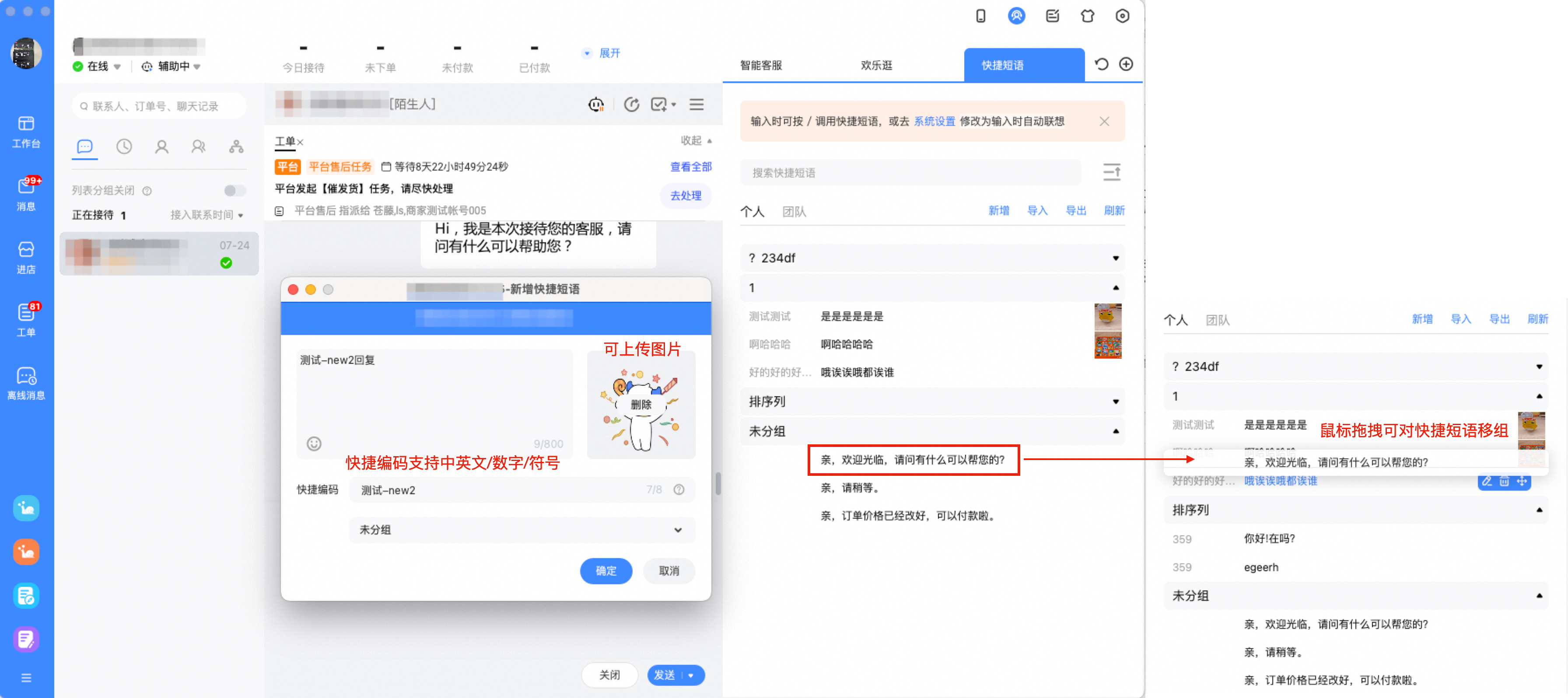Screen dimensions: 1568x698
Task: Select the chat conversations list icon
Action: pos(84,146)
